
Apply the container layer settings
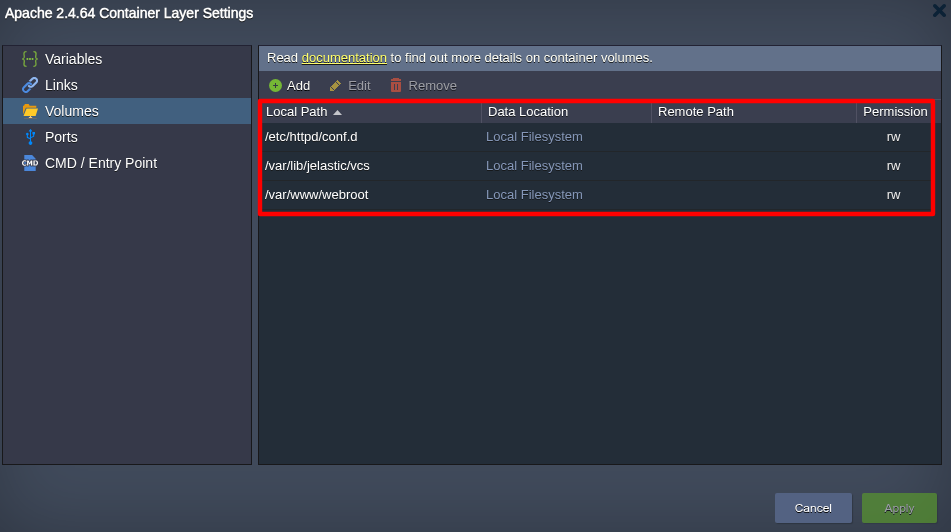[x=899, y=508]
